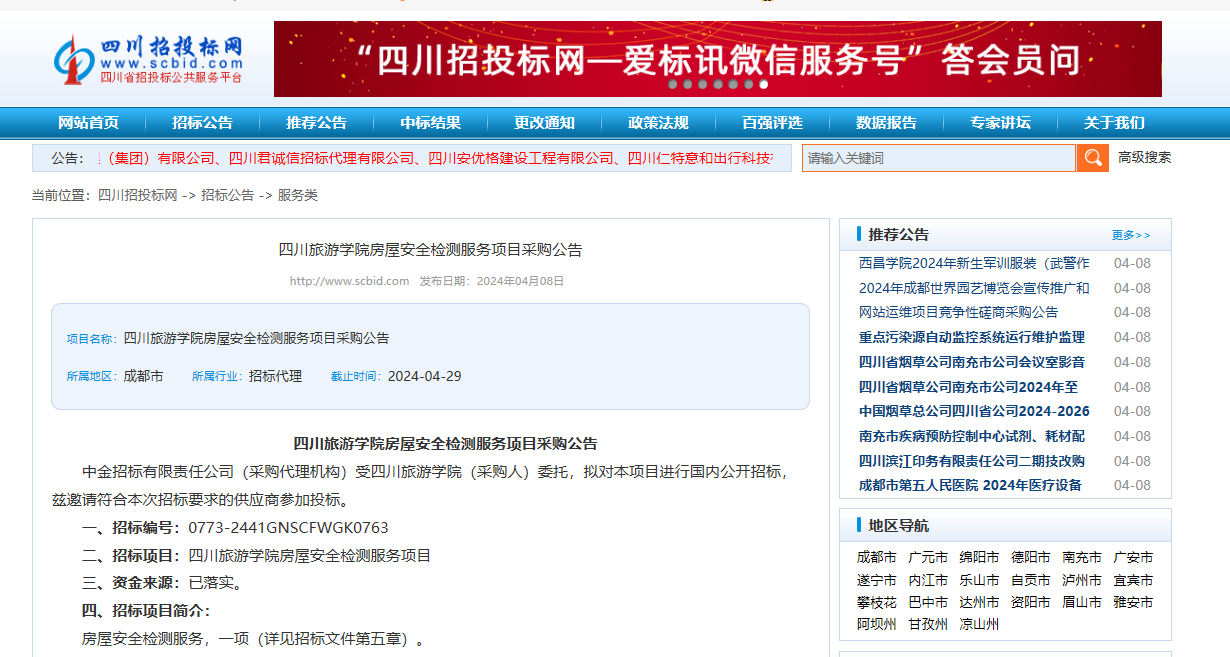Click the 招标代理 industry value
Screen dimensions: 1230x657
pyautogui.click(x=275, y=376)
